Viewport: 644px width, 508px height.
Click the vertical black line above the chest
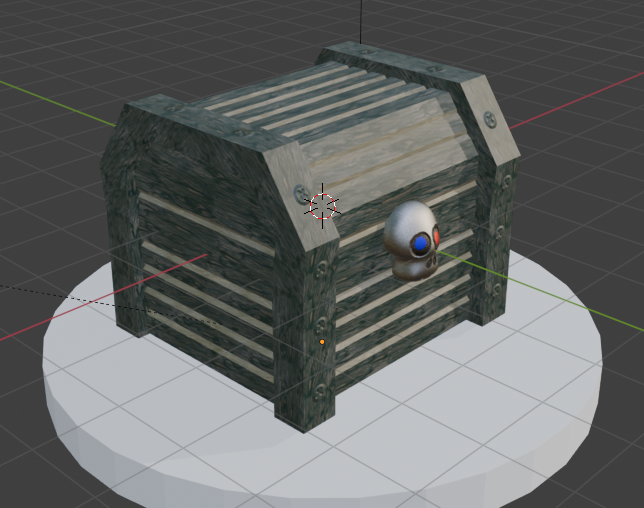point(360,25)
